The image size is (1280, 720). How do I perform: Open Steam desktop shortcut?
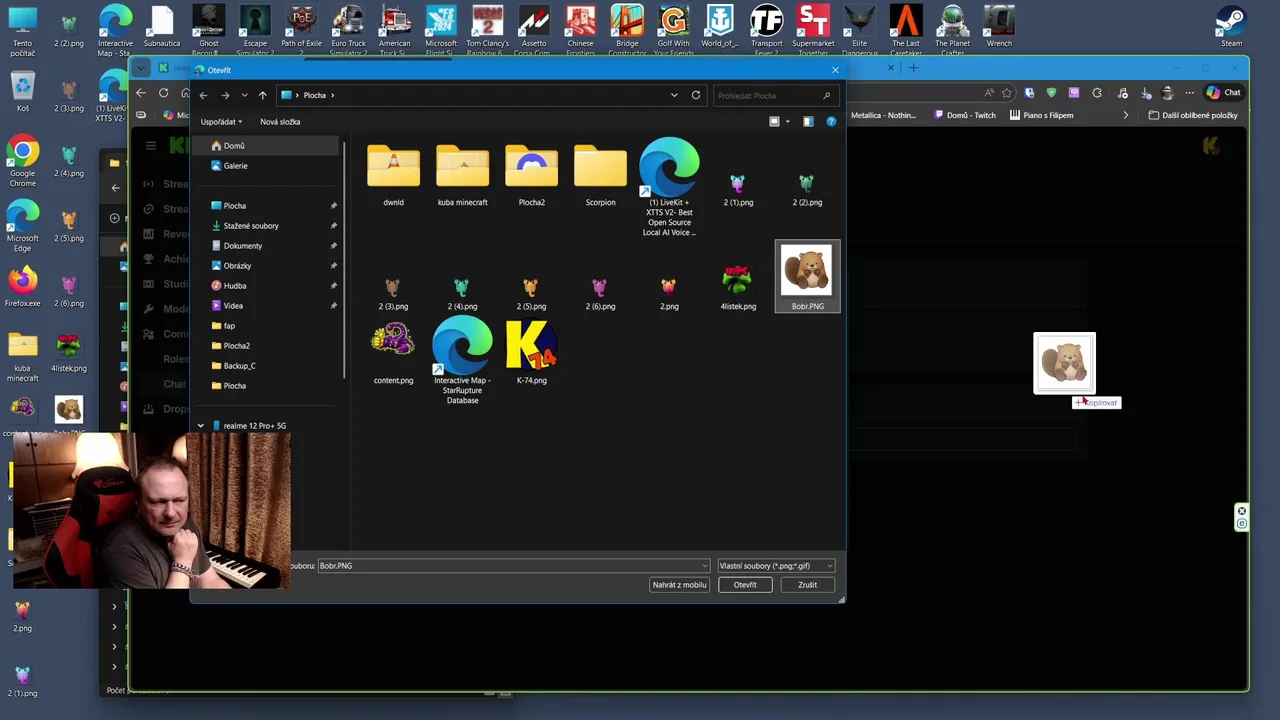tap(1231, 26)
